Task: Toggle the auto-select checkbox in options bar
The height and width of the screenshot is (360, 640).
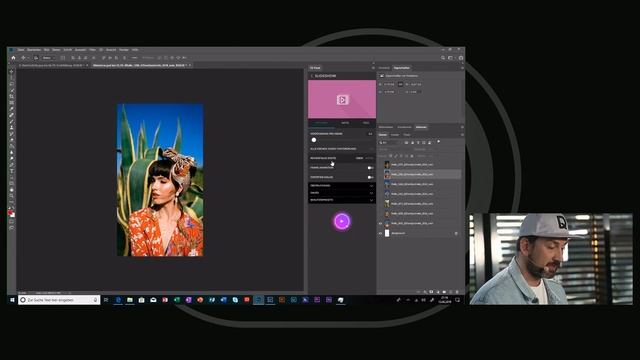Action: pyautogui.click(x=36, y=58)
